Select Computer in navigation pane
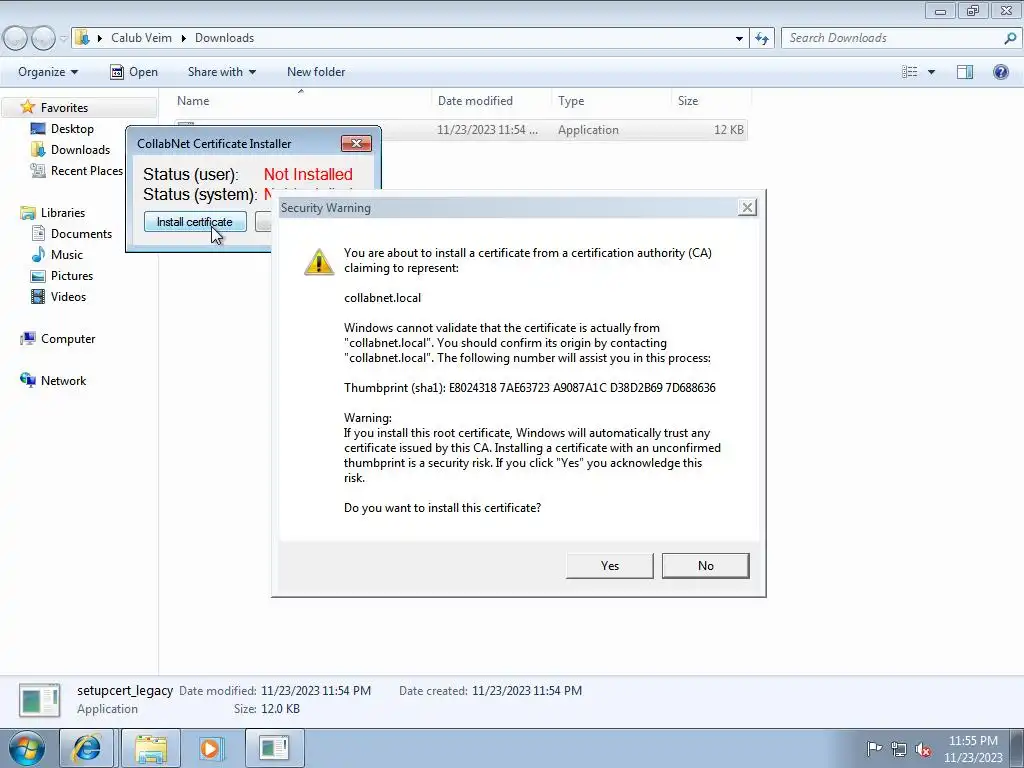Viewport: 1024px width, 768px height. point(68,339)
